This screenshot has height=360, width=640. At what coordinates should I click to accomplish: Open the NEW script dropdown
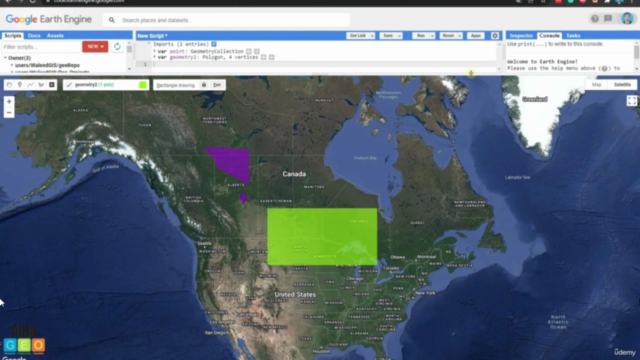click(x=95, y=47)
